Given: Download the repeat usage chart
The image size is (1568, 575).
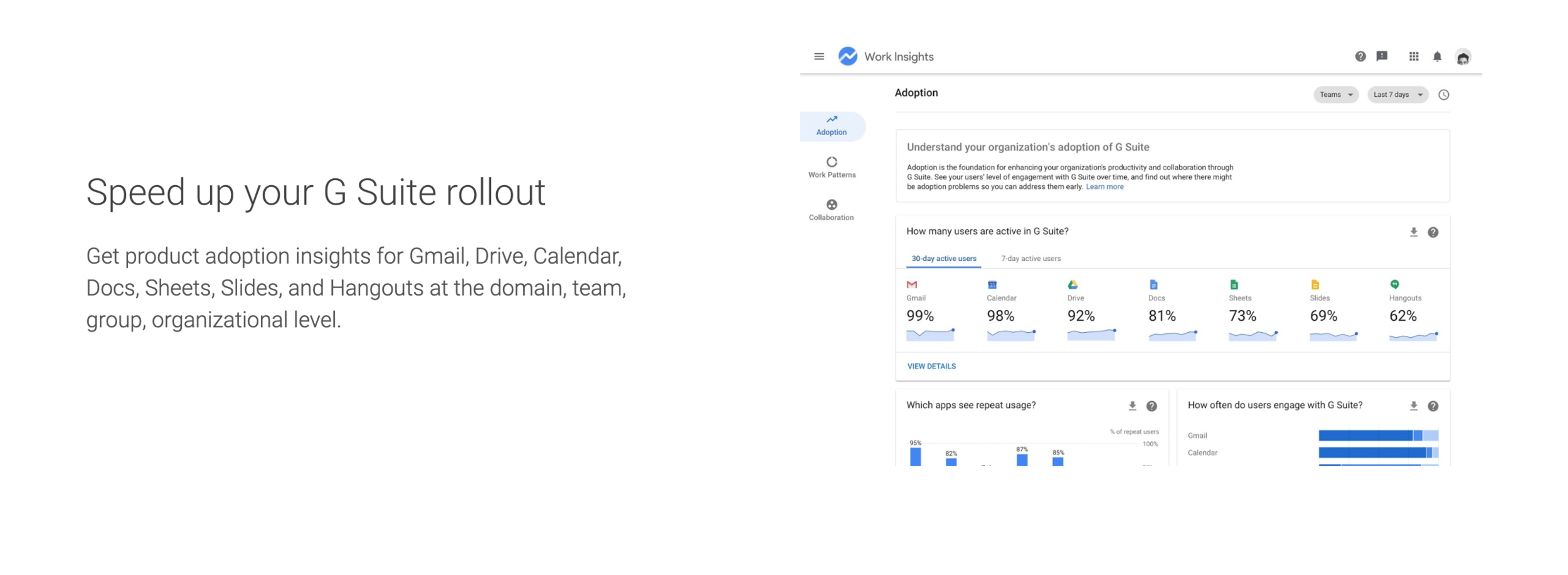Looking at the screenshot, I should pos(1132,406).
